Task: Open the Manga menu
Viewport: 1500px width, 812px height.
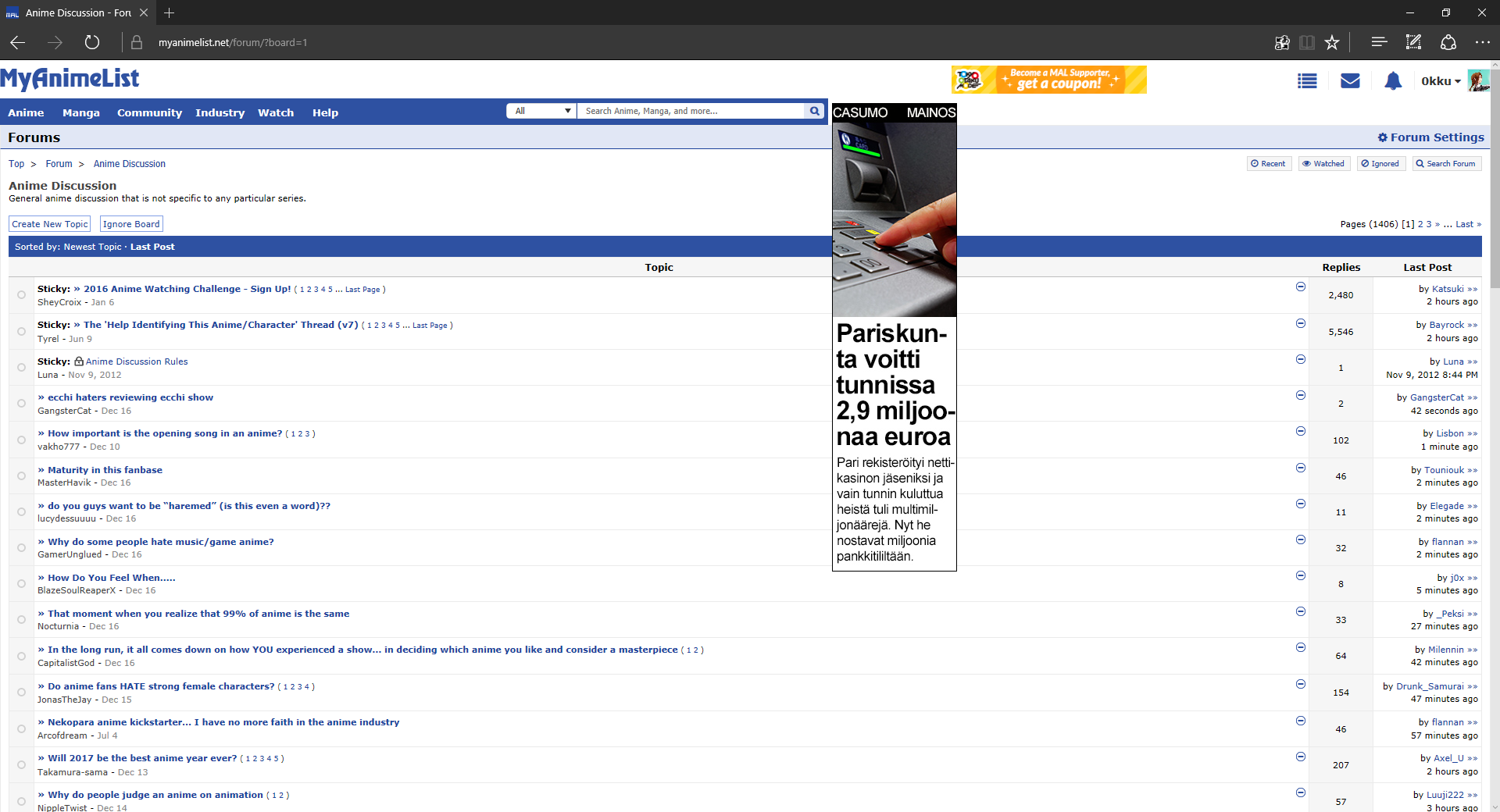Action: pyautogui.click(x=81, y=112)
